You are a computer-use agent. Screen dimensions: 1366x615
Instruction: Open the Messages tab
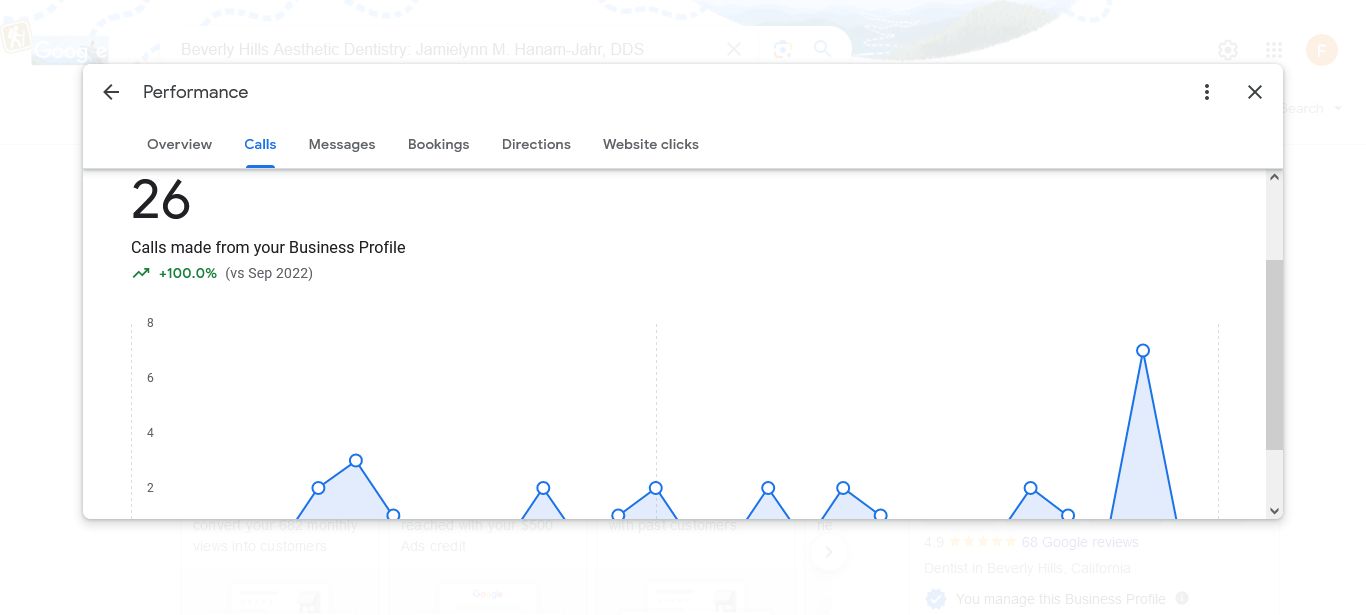[342, 144]
